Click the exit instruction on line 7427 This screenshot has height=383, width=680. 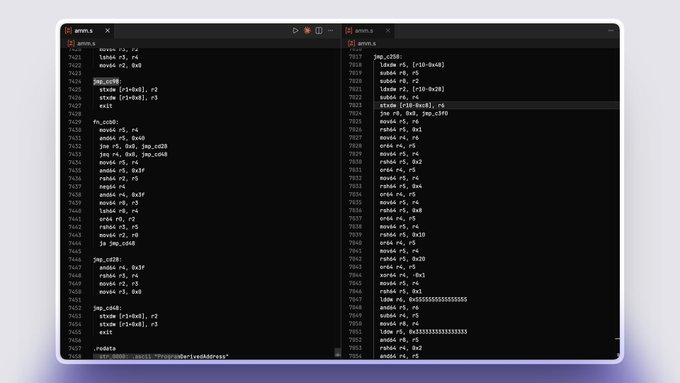pos(106,106)
